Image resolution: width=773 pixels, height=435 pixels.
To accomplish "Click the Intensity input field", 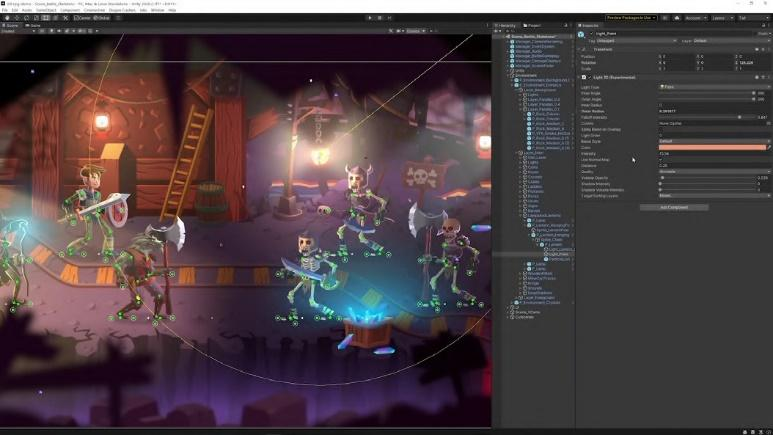I will 715,153.
